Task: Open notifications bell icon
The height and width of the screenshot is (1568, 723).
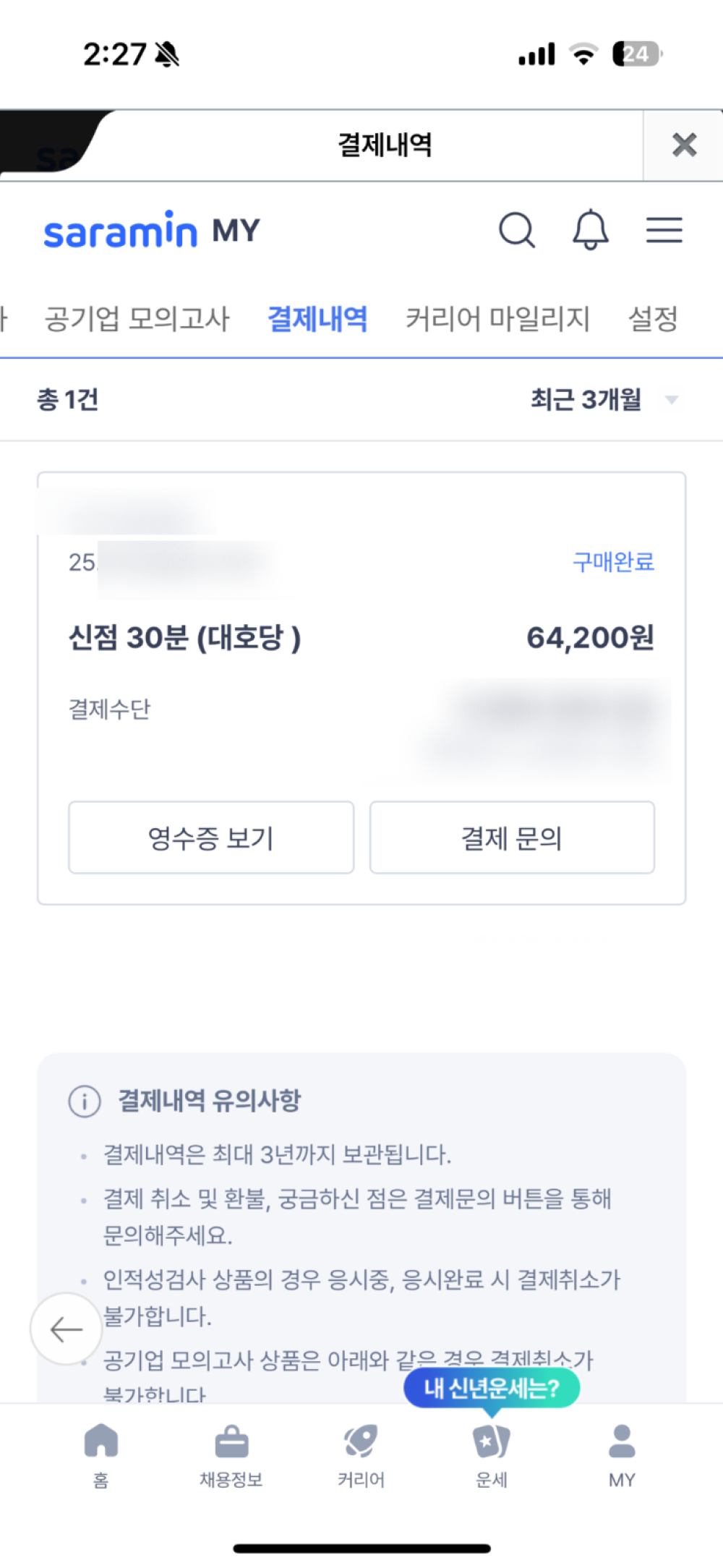Action: (x=590, y=230)
